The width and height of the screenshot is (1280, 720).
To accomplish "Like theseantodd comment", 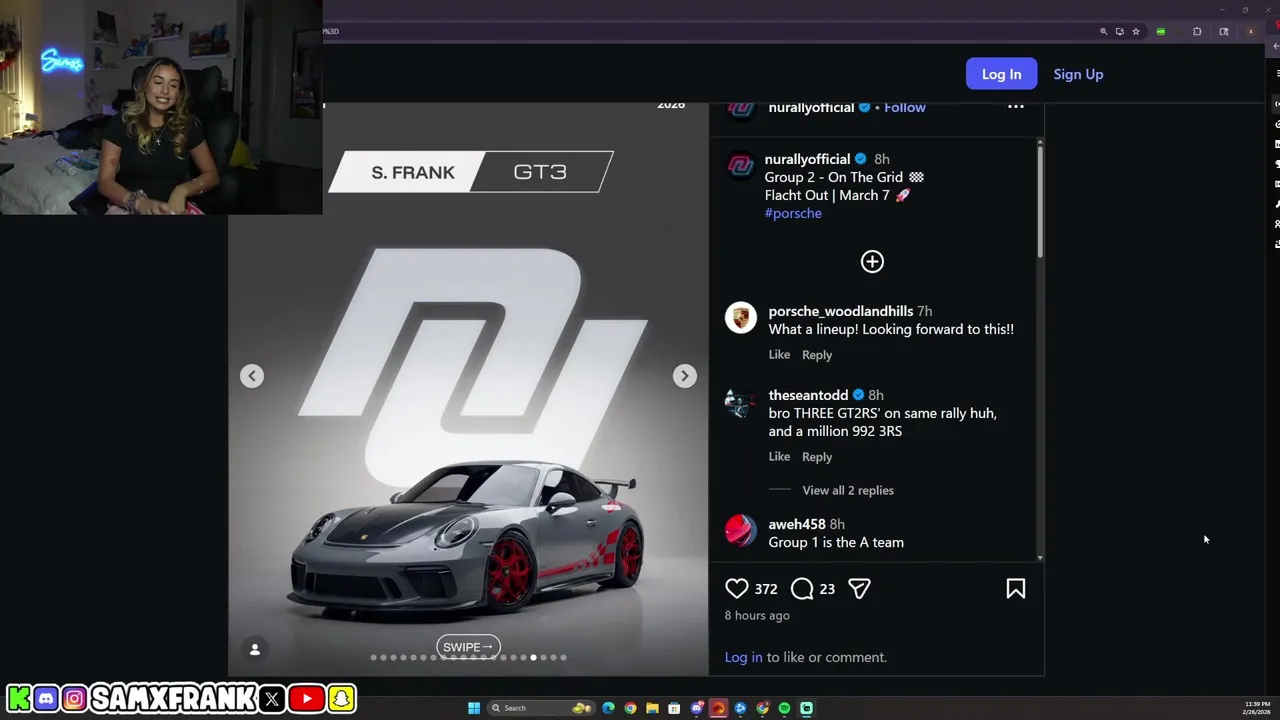I will tap(779, 457).
